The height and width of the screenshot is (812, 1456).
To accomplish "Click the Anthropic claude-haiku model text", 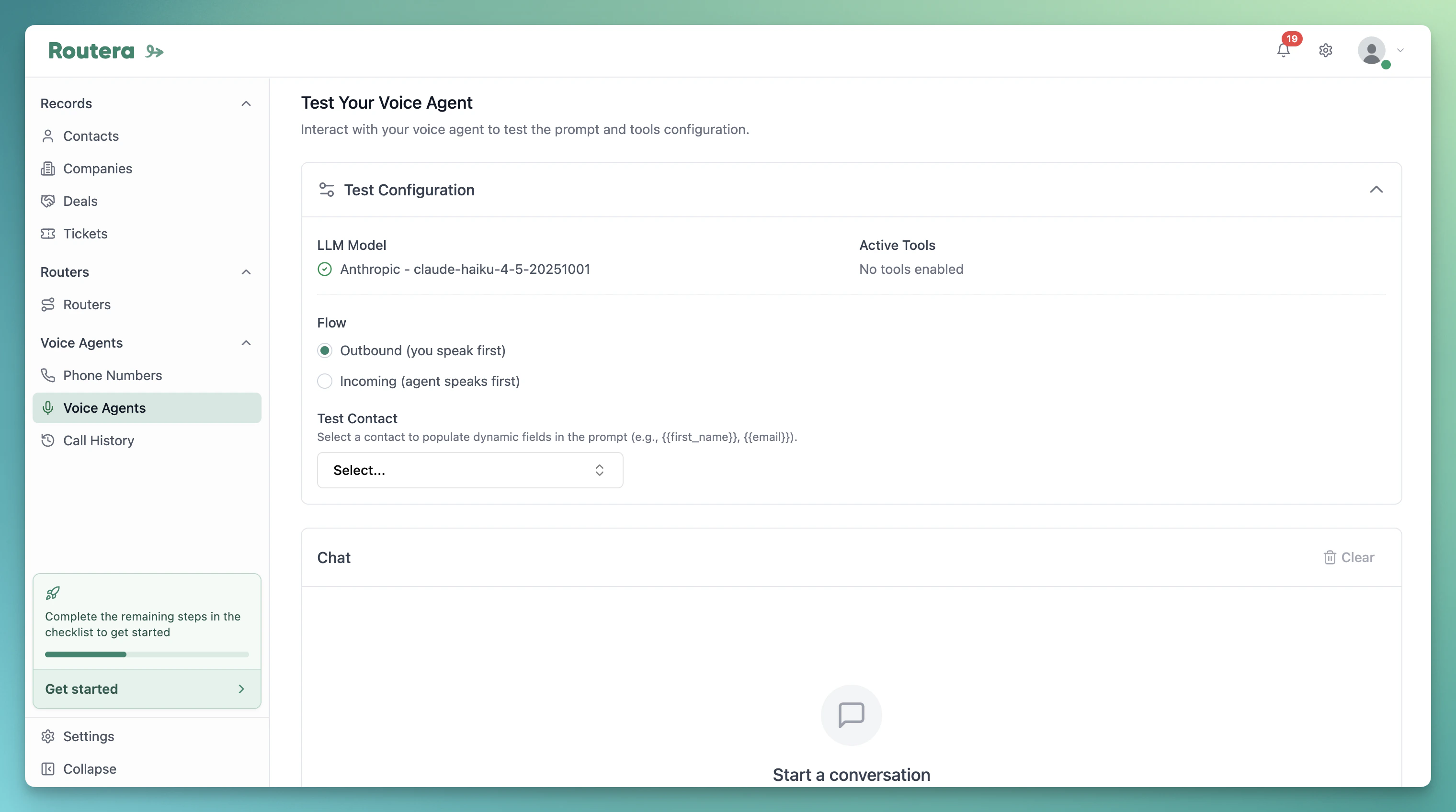I will 465,269.
